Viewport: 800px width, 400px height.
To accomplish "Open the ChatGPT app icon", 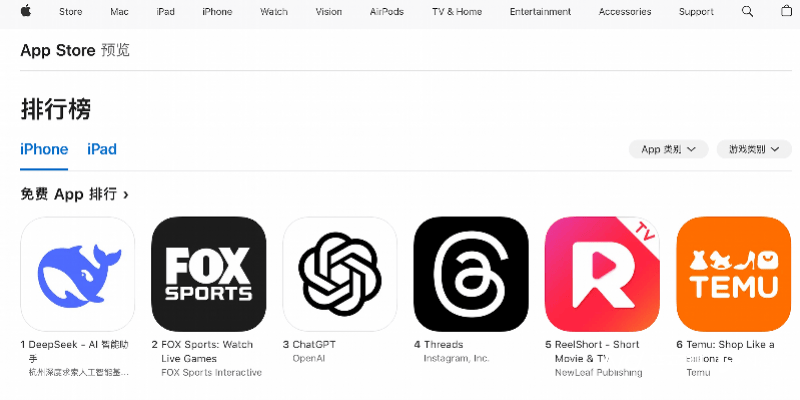I will coord(340,274).
